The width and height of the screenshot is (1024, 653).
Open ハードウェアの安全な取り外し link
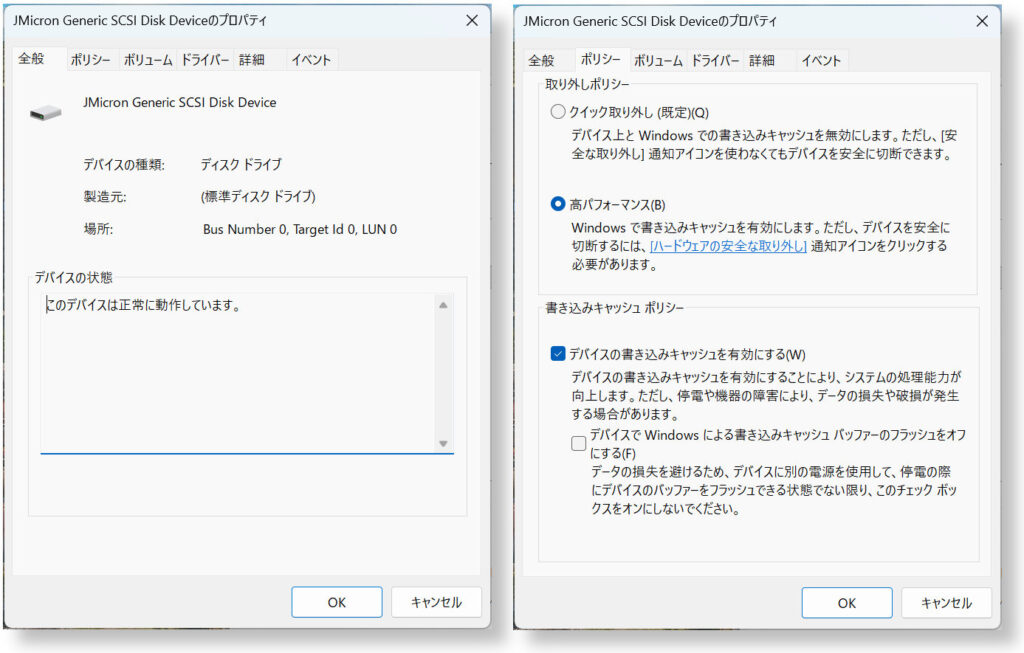[728, 246]
